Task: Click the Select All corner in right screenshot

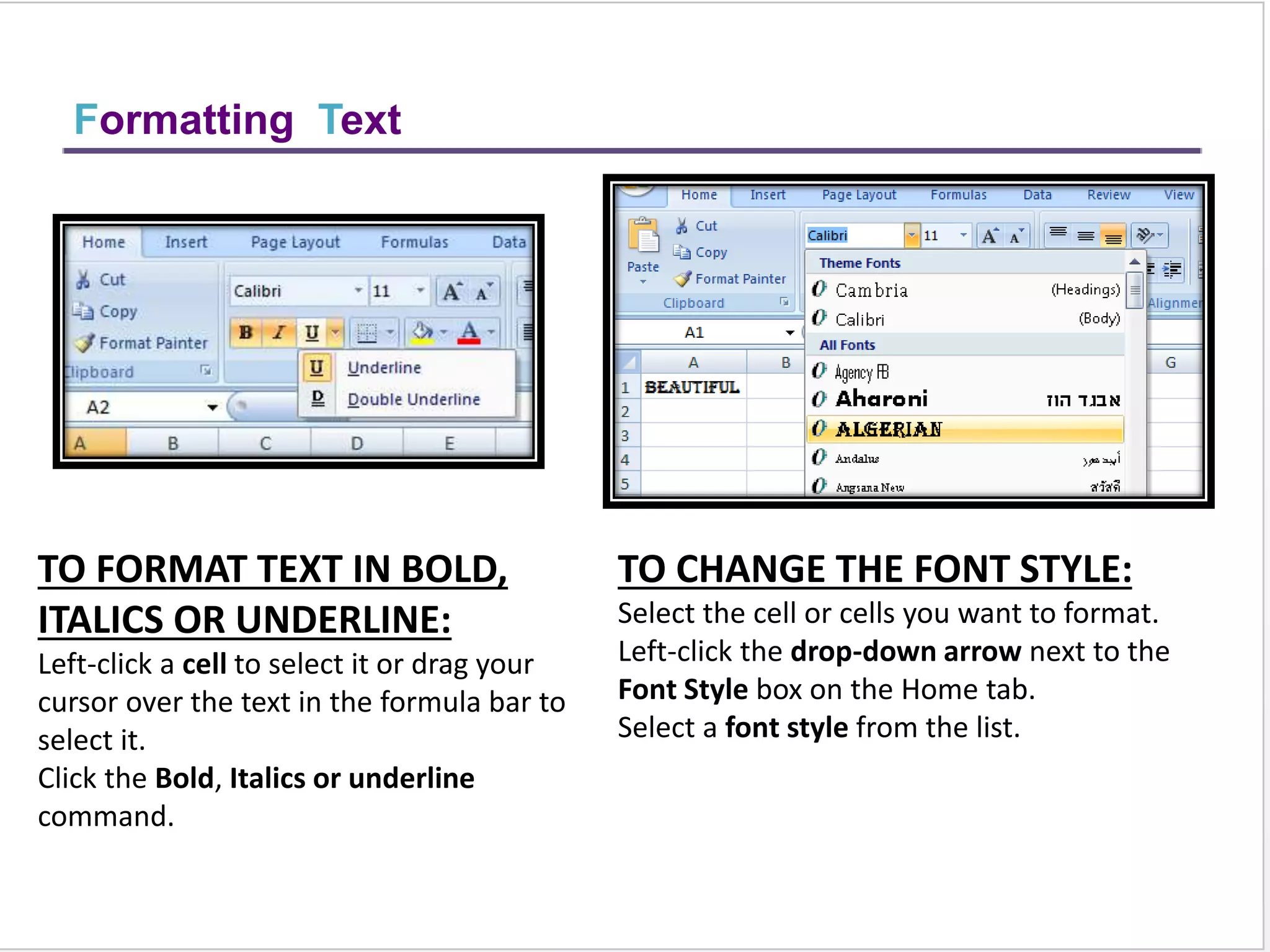Action: click(x=629, y=362)
